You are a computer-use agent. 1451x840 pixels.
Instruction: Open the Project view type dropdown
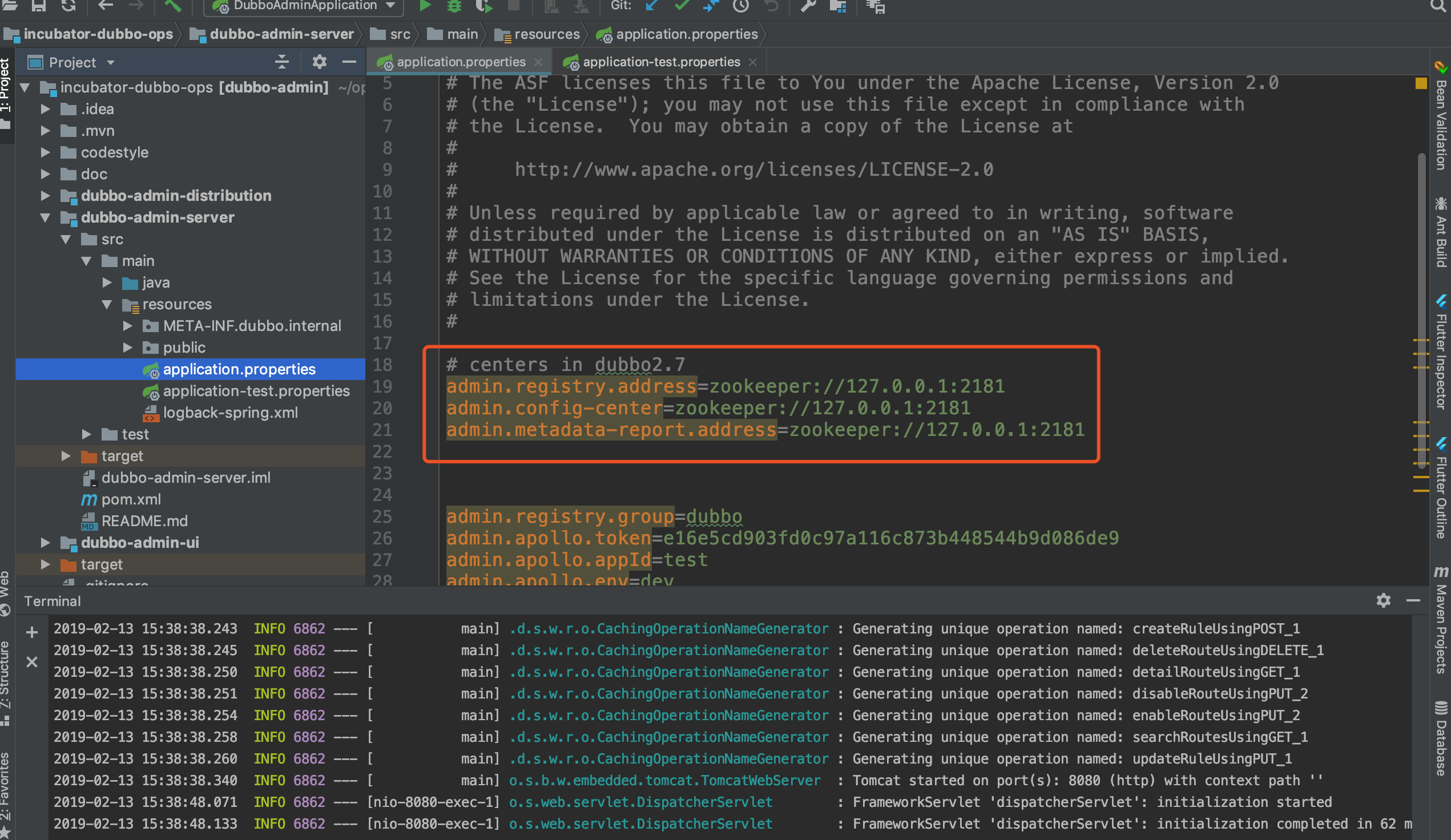(x=111, y=62)
